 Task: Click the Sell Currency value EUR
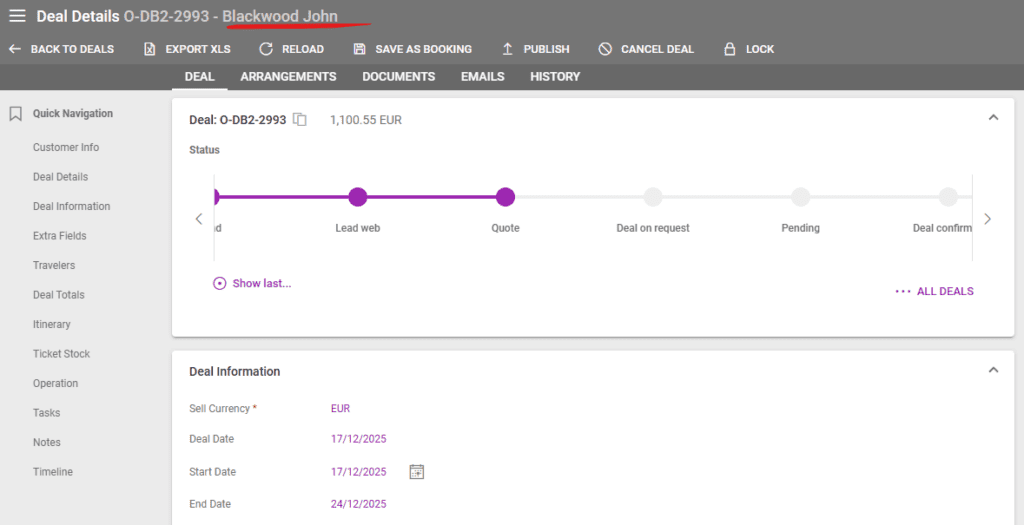pyautogui.click(x=340, y=408)
